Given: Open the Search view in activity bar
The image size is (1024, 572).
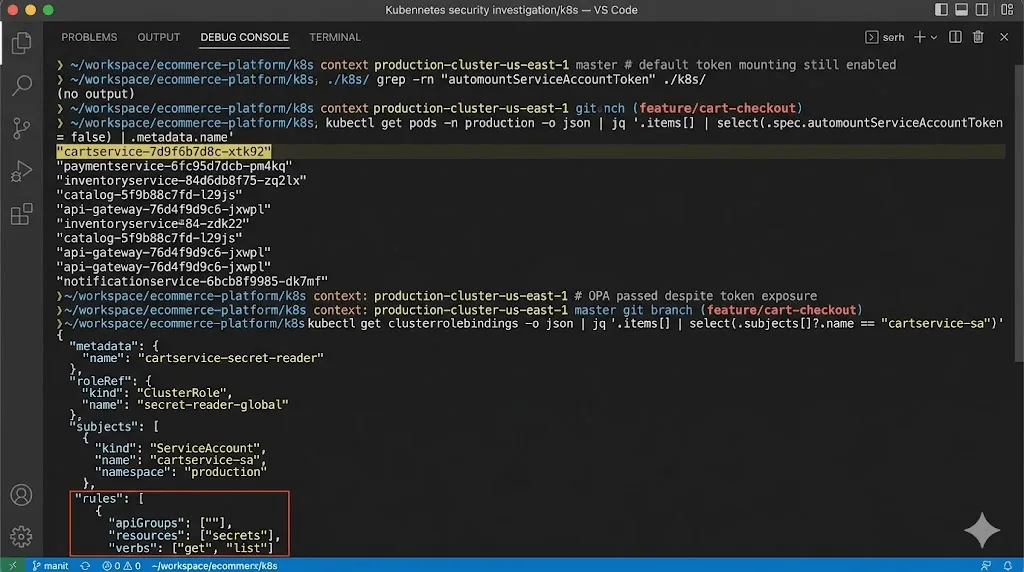Looking at the screenshot, I should click(21, 86).
